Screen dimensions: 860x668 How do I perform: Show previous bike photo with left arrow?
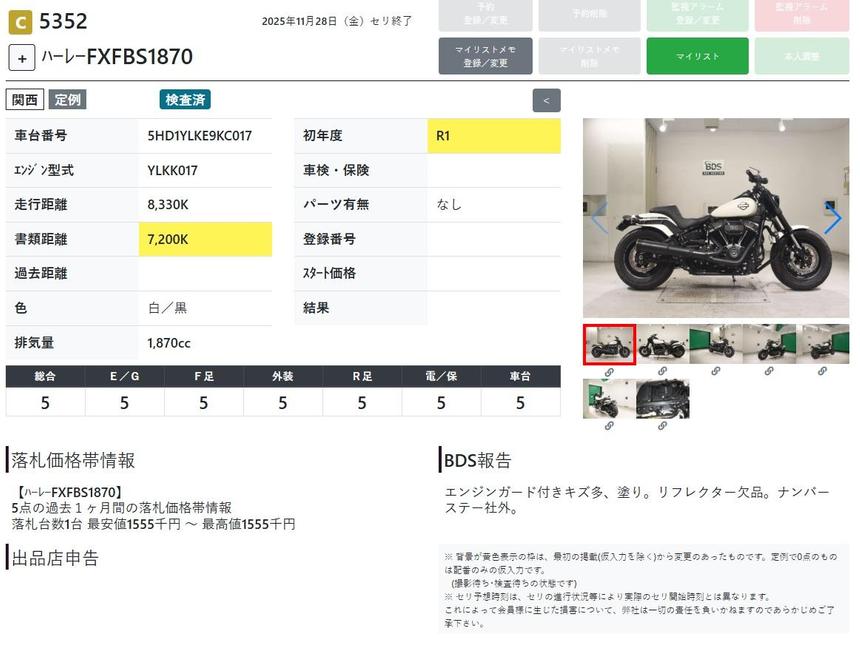(x=600, y=218)
